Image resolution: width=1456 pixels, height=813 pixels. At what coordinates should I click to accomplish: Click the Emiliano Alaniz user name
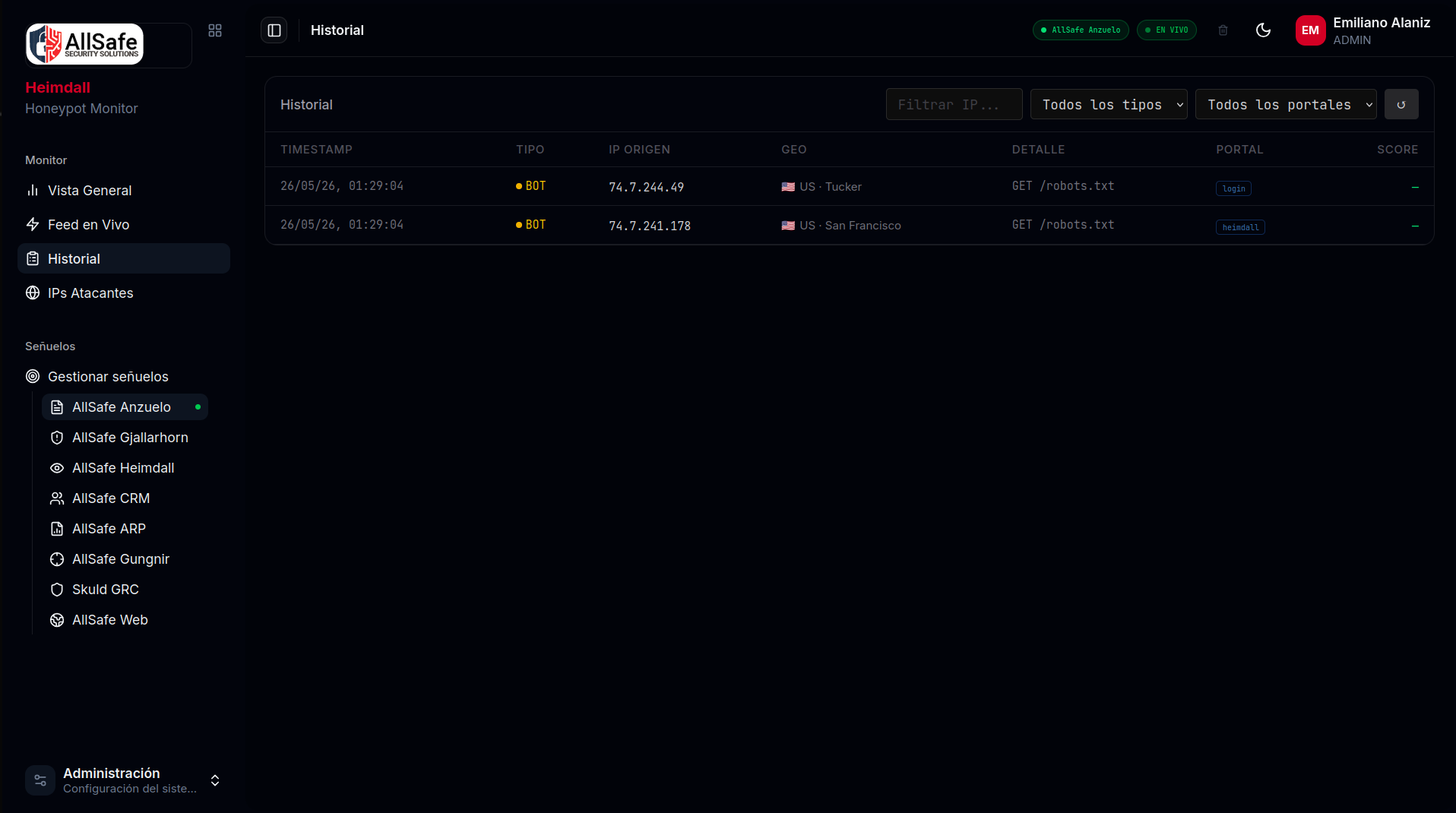(x=1382, y=23)
